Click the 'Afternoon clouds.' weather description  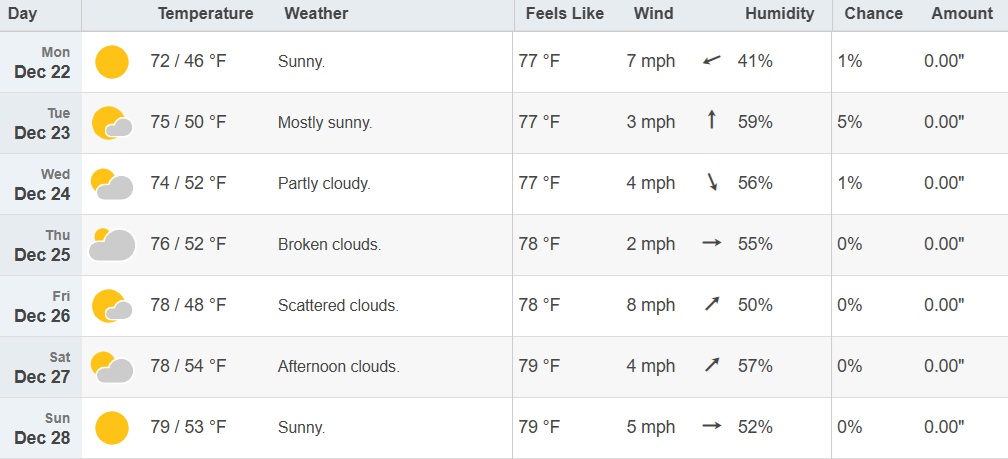(338, 367)
